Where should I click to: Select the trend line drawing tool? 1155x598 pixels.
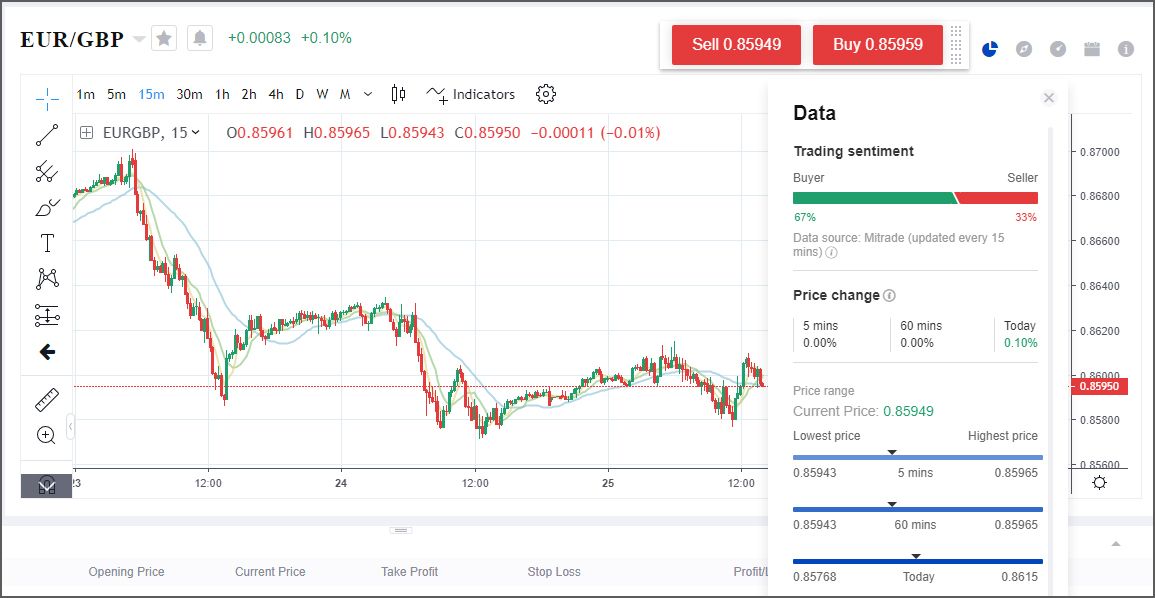pyautogui.click(x=45, y=135)
